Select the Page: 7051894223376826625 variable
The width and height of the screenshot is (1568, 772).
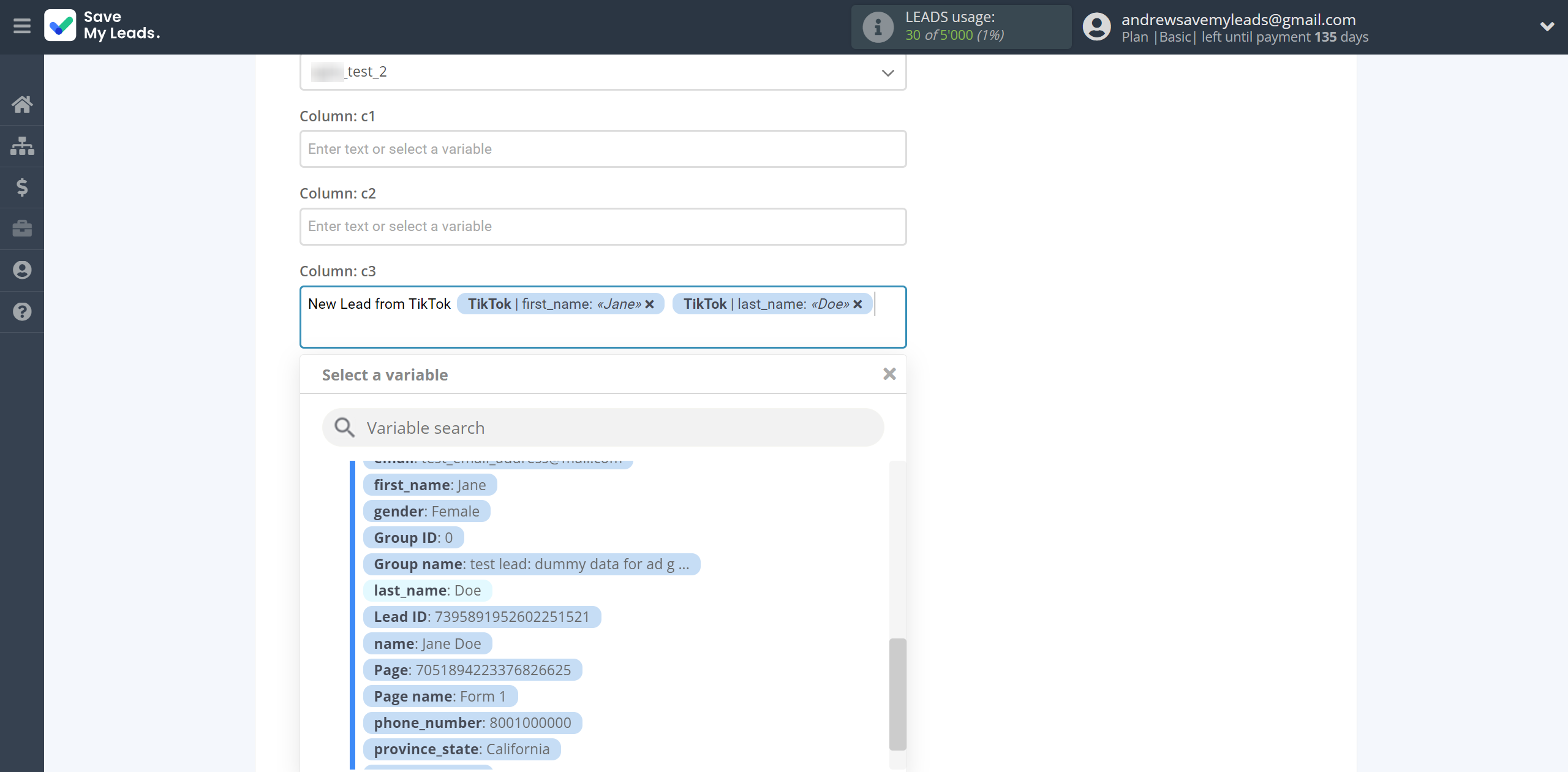473,670
